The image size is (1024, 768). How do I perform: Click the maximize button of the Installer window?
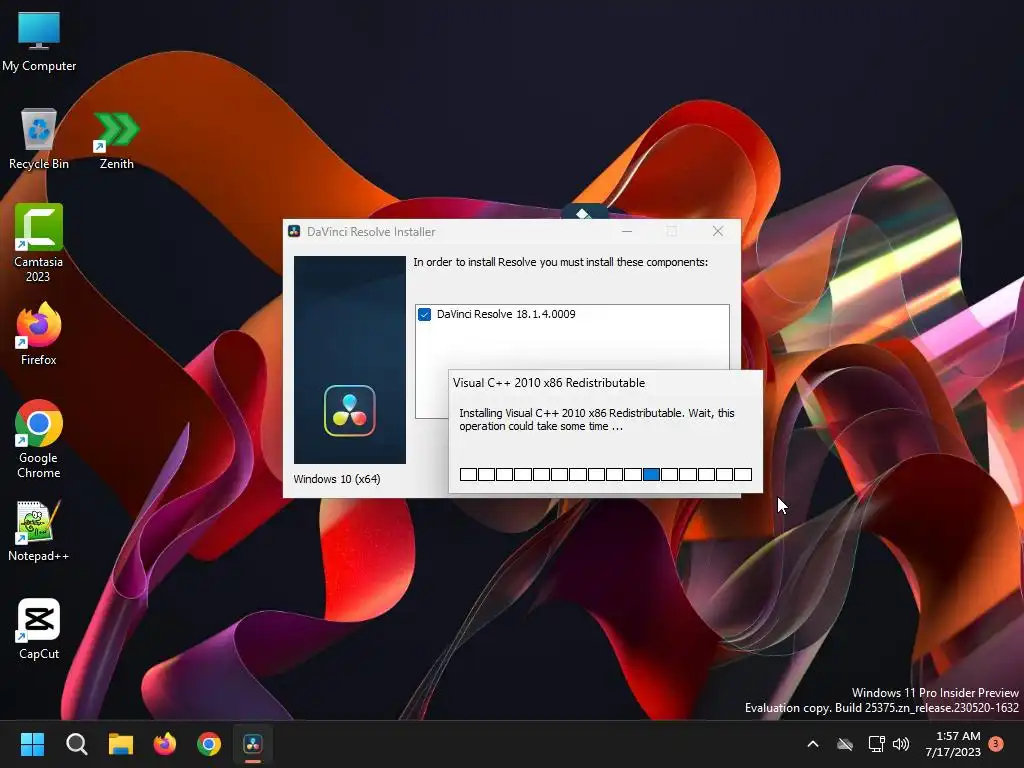[x=672, y=231]
